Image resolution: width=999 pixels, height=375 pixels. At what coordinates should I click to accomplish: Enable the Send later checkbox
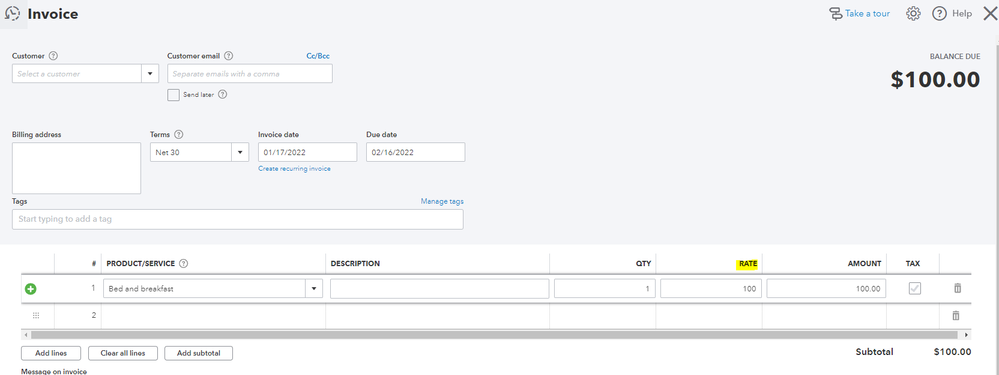(173, 94)
